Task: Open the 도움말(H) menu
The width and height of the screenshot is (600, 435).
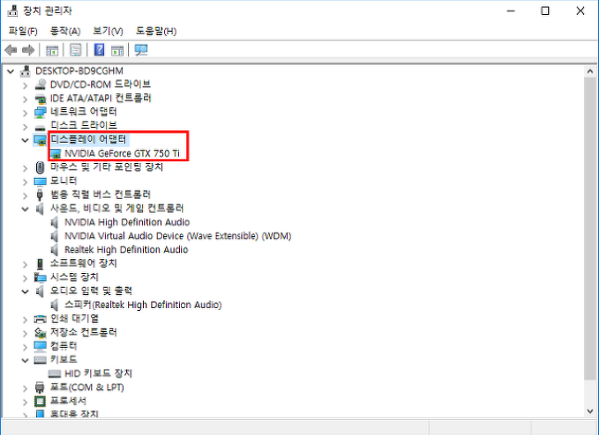Action: 156,31
